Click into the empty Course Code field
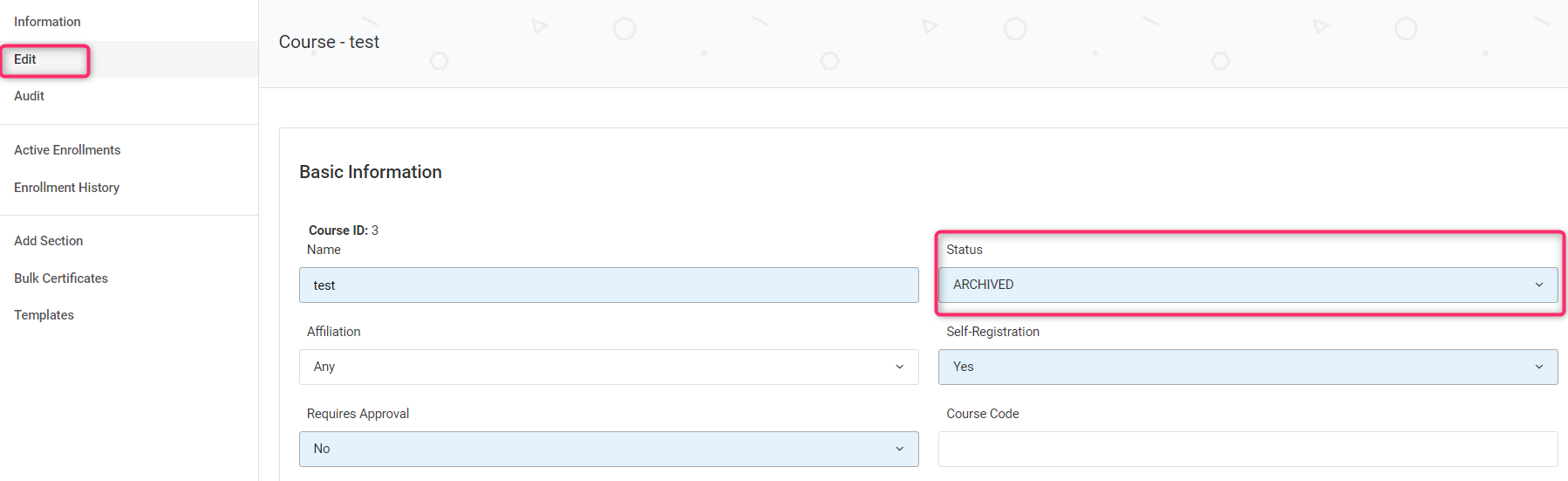 1247,449
